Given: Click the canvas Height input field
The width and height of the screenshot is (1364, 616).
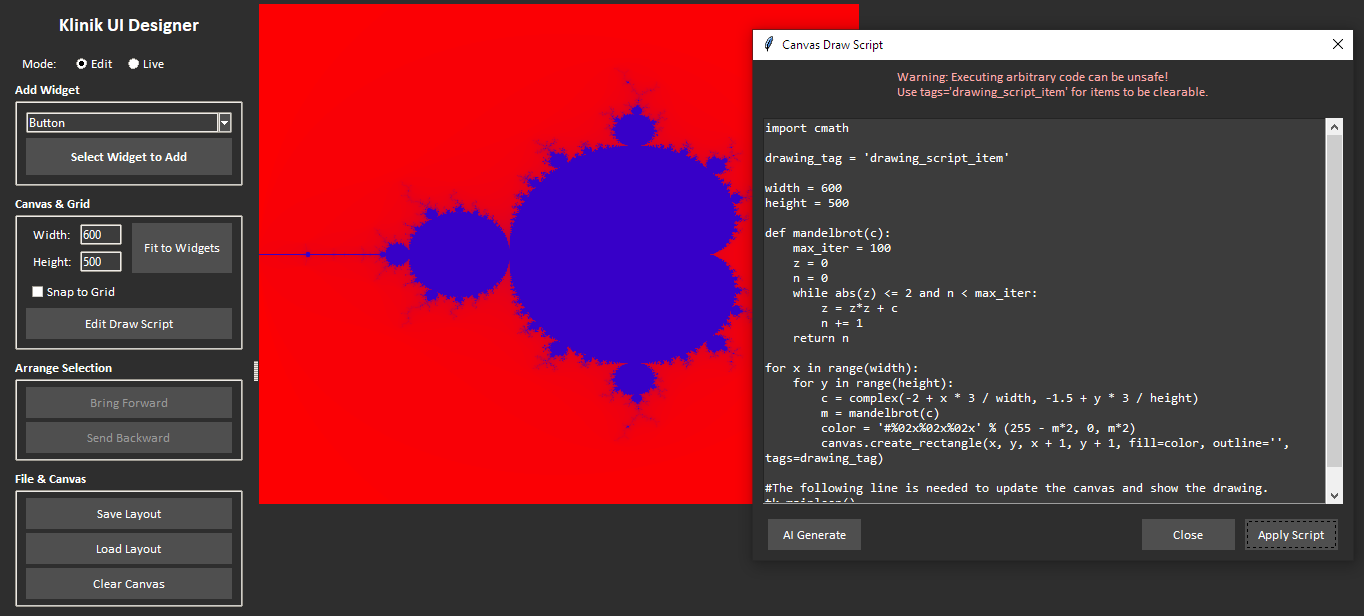Looking at the screenshot, I should pyautogui.click(x=101, y=262).
